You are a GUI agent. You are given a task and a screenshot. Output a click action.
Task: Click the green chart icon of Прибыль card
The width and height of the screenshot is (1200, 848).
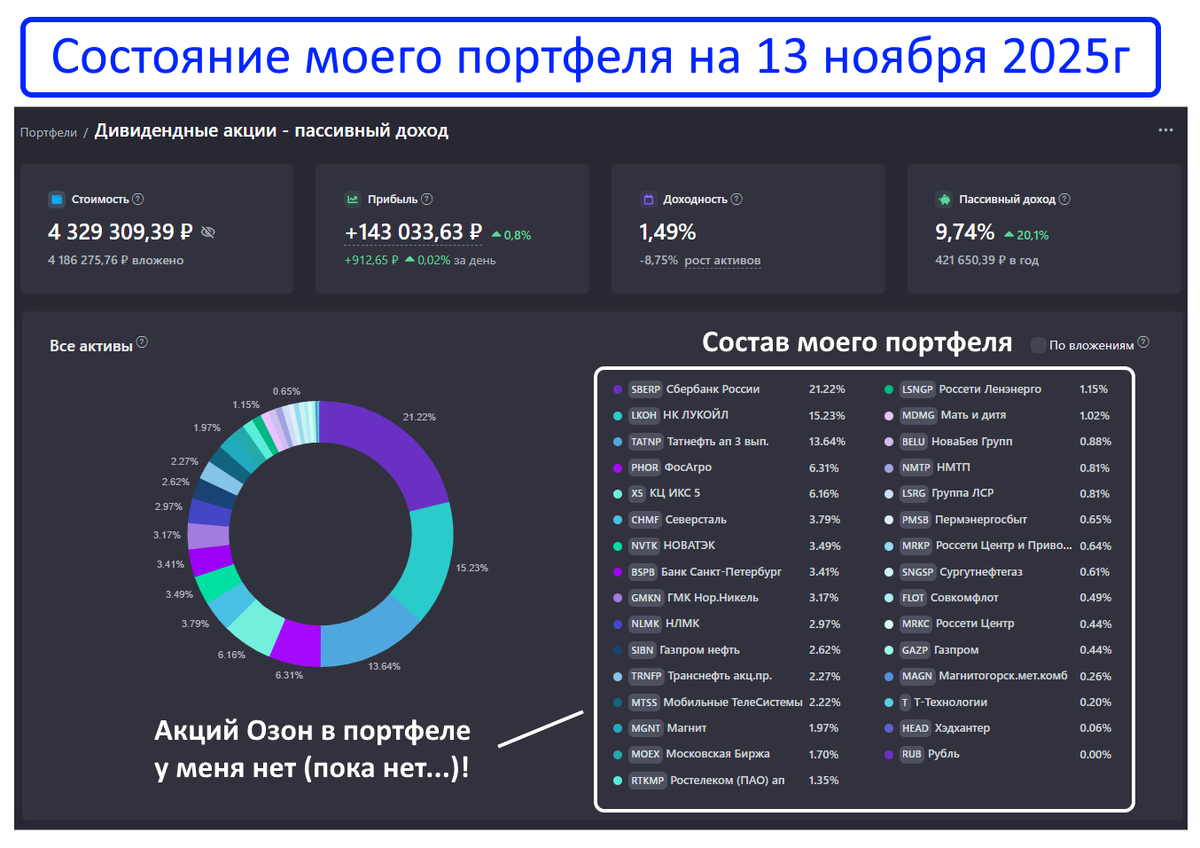pyautogui.click(x=352, y=200)
